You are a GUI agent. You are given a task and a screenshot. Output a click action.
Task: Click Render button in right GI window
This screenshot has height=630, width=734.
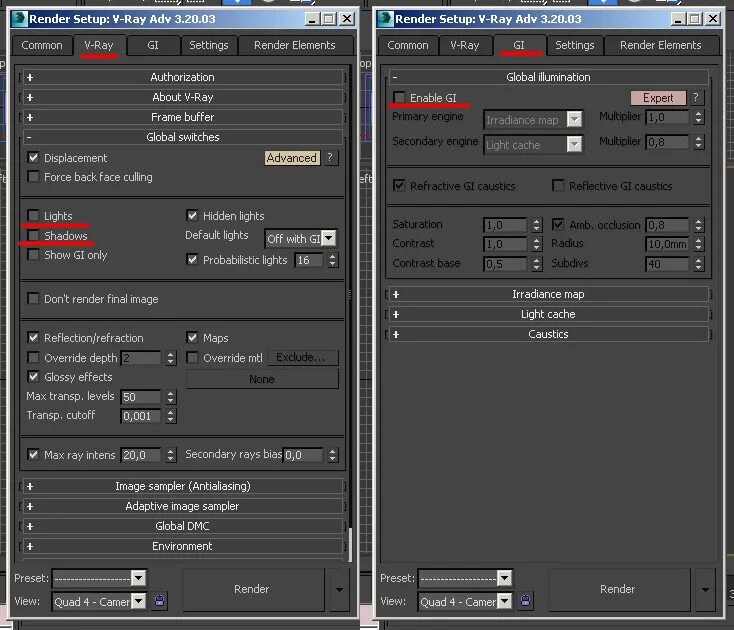618,589
